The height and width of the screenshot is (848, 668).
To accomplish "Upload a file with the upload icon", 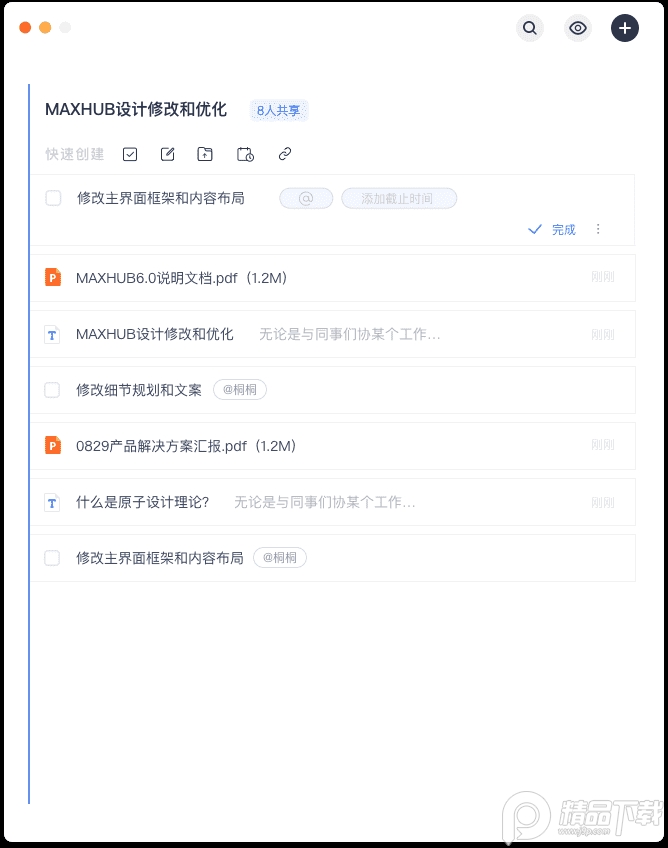I will tap(204, 154).
